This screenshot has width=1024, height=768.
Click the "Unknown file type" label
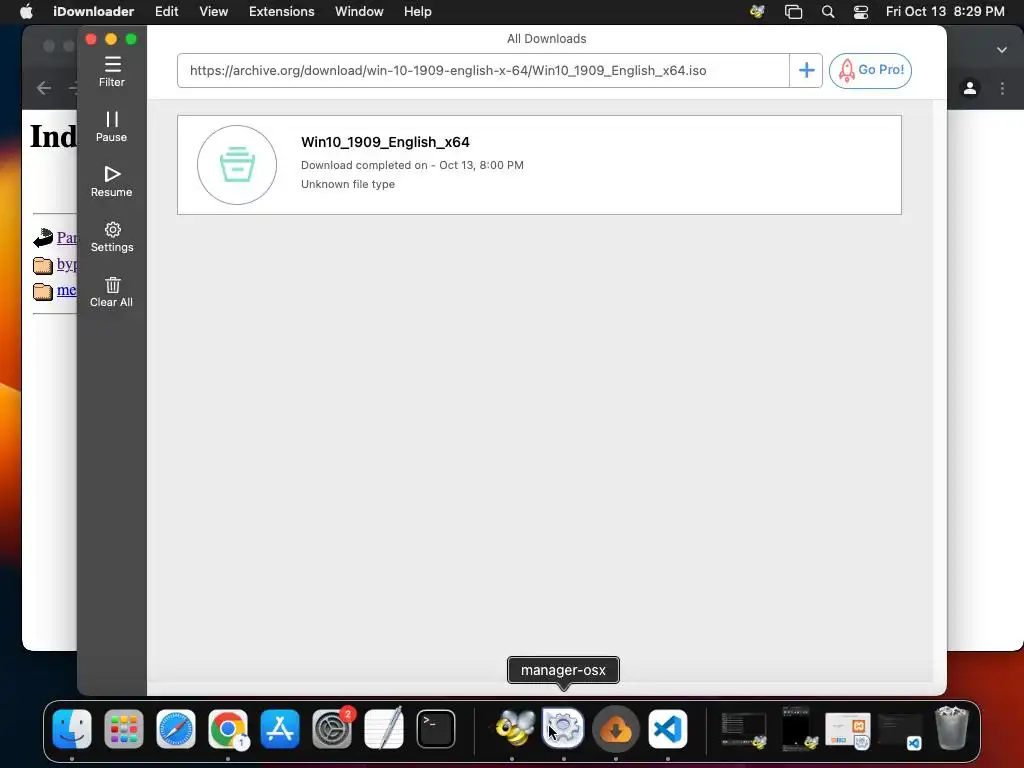348,184
